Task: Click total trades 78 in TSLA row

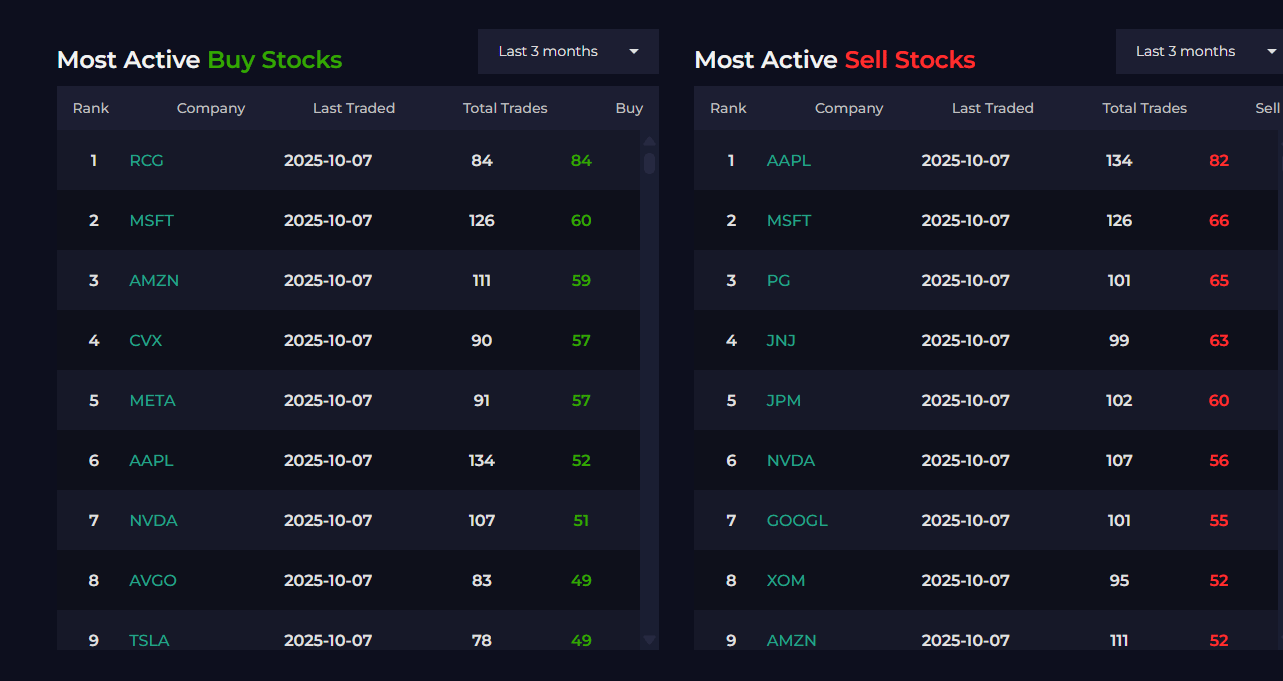Action: (482, 640)
